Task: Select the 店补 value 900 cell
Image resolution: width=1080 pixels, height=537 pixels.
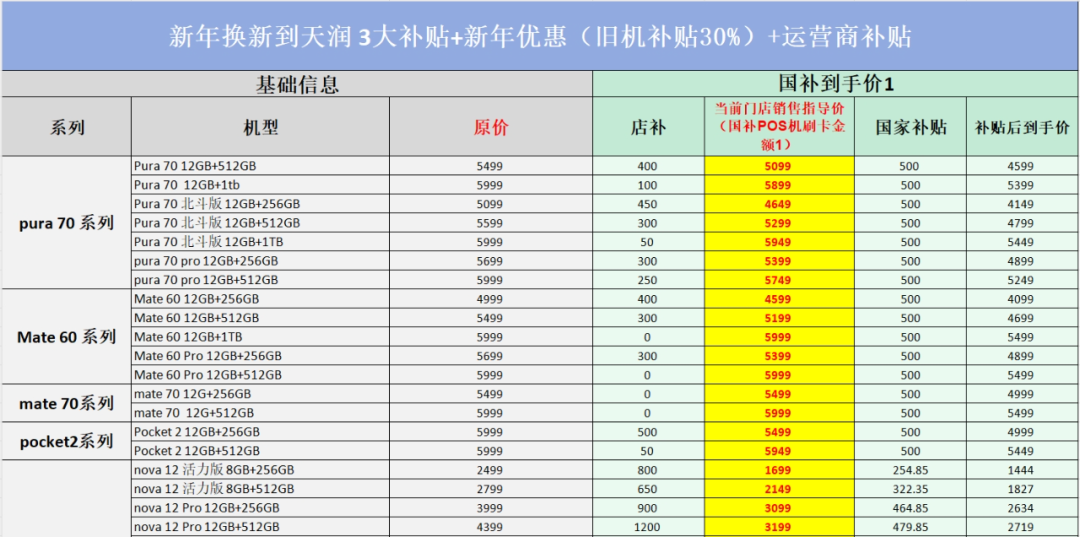Action: [x=648, y=508]
